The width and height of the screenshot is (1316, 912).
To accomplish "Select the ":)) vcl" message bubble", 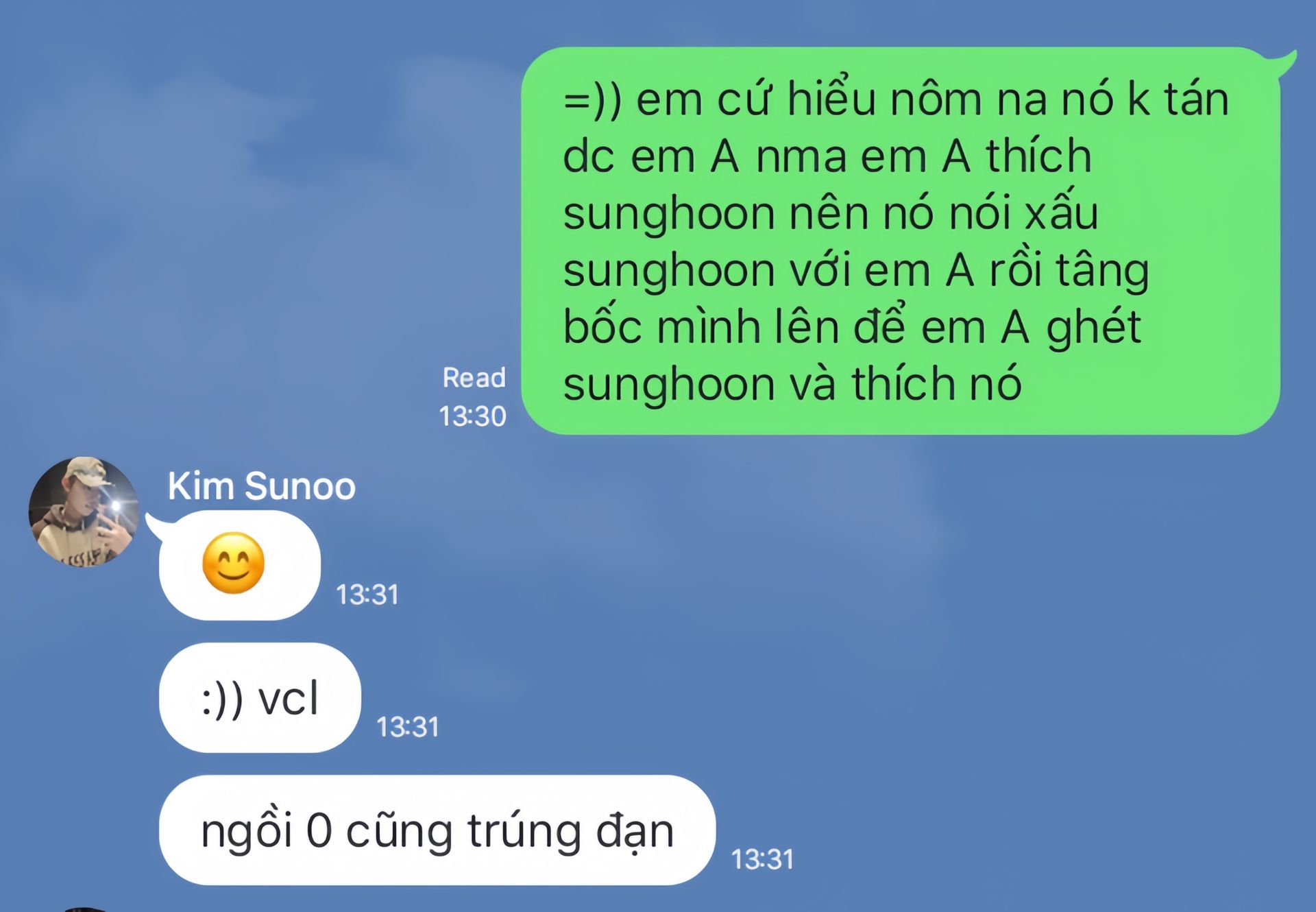I will click(x=260, y=697).
